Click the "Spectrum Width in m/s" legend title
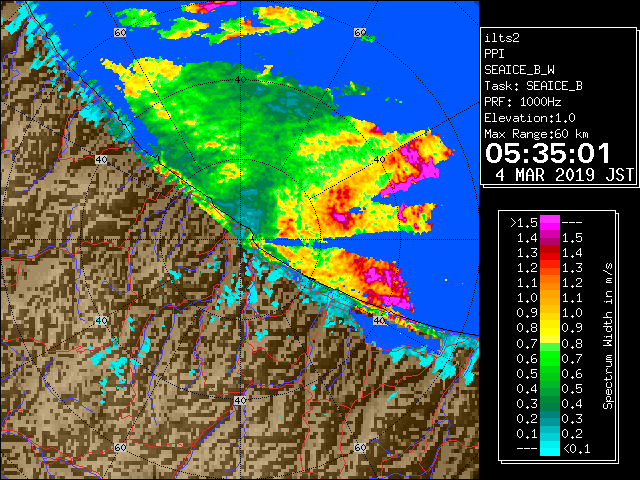 [608, 336]
